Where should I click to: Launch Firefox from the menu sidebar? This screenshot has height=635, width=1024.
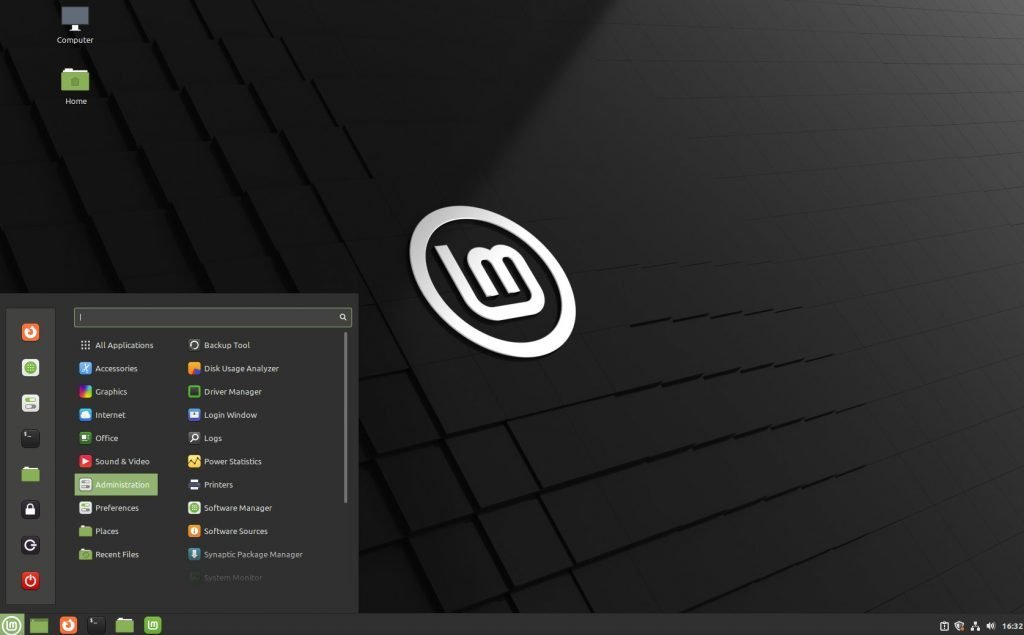[30, 331]
